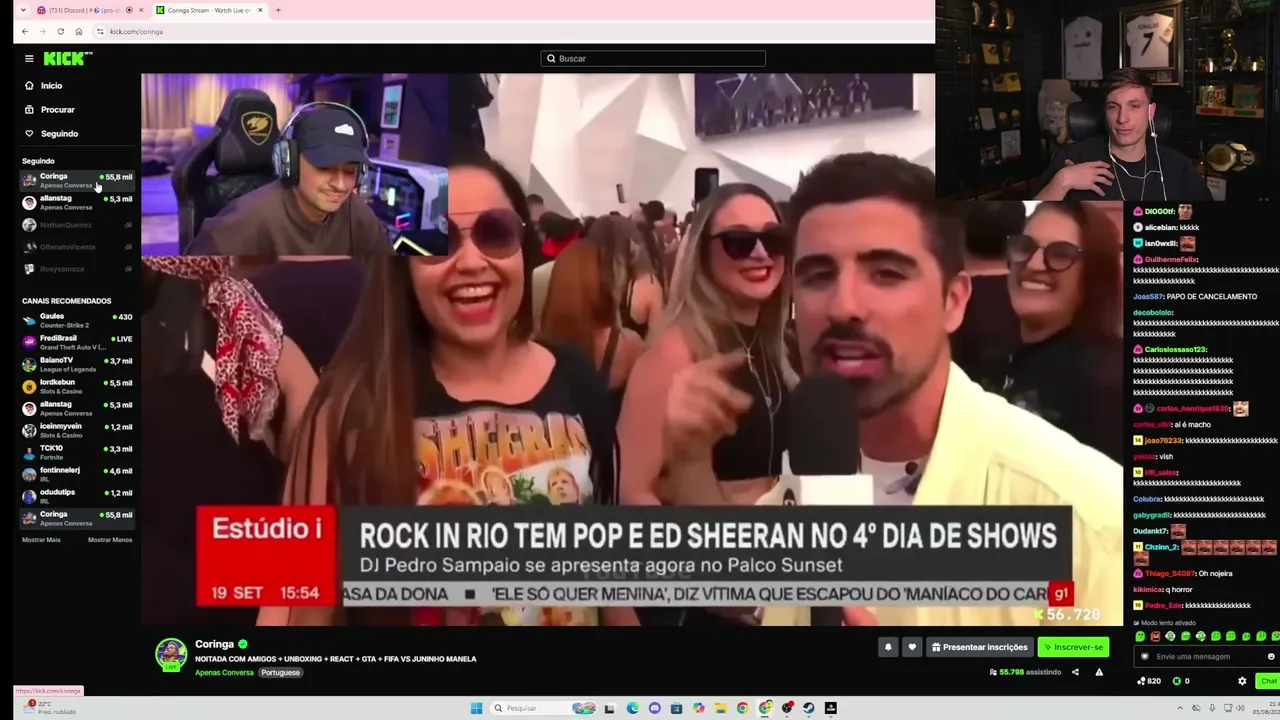The image size is (1280, 720).
Task: Open recommended channel BaianoTV
Action: [78, 364]
